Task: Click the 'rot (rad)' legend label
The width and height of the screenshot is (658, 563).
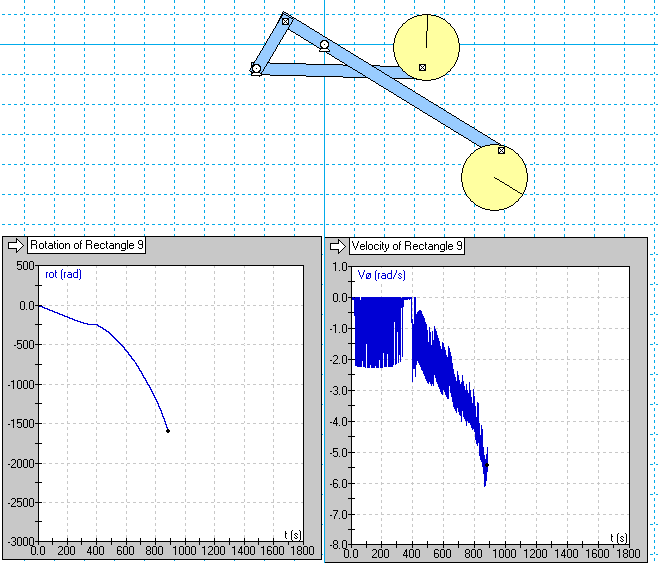Action: [63, 274]
